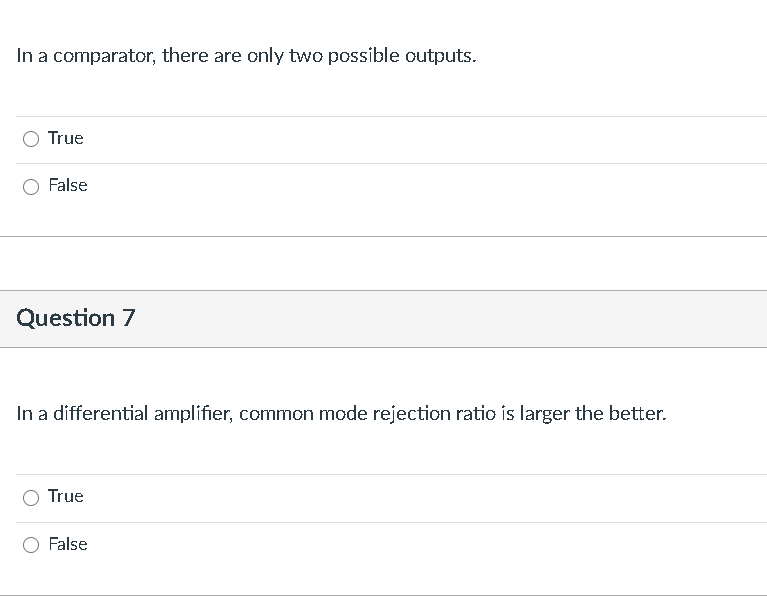
Task: Click empty area of gray Question 7 bar
Action: [450, 319]
